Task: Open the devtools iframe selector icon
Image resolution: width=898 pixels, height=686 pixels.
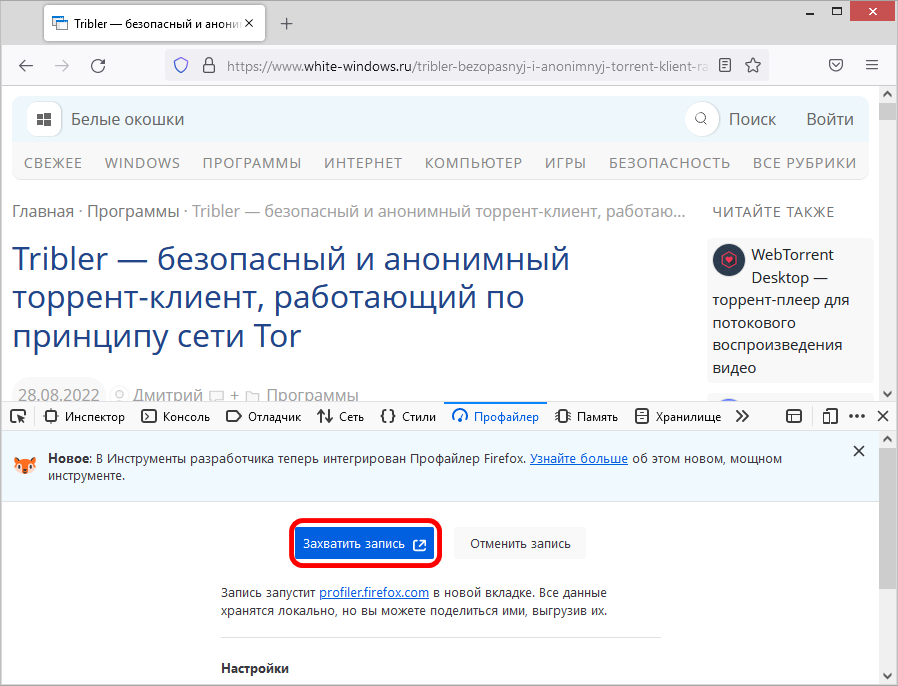Action: 794,416
